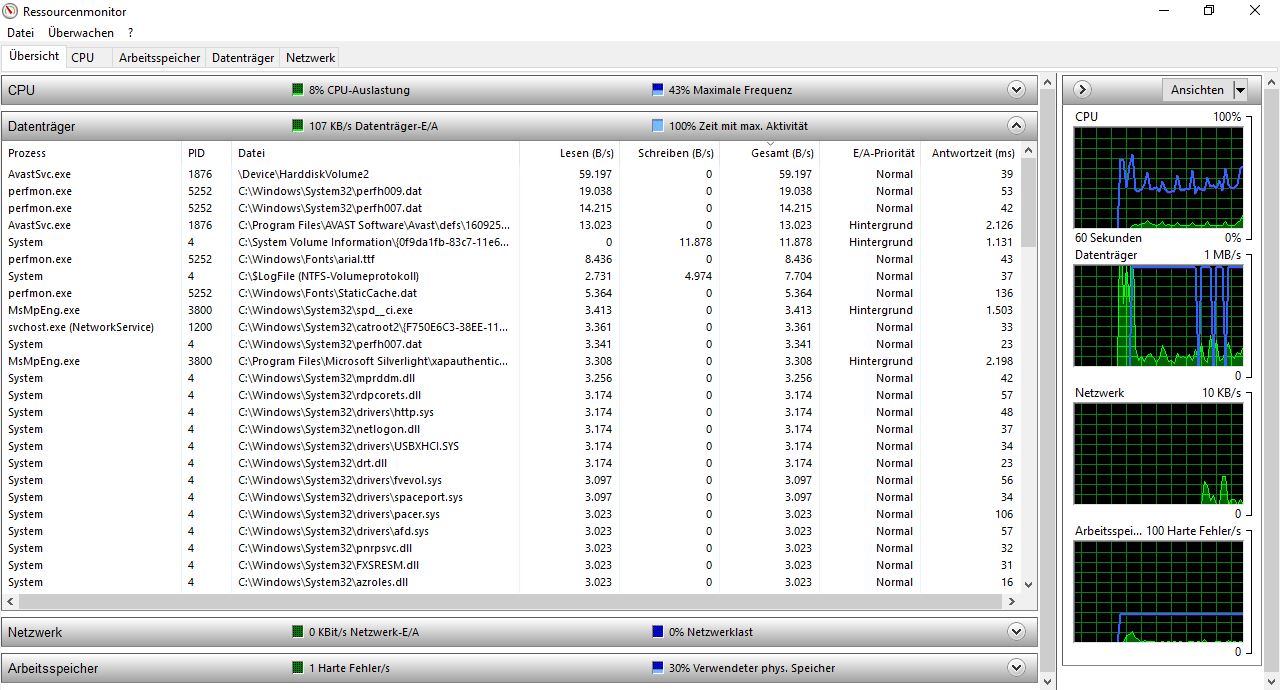Click green Netzwerk-E/A indicator square
This screenshot has width=1280, height=690.
297,632
